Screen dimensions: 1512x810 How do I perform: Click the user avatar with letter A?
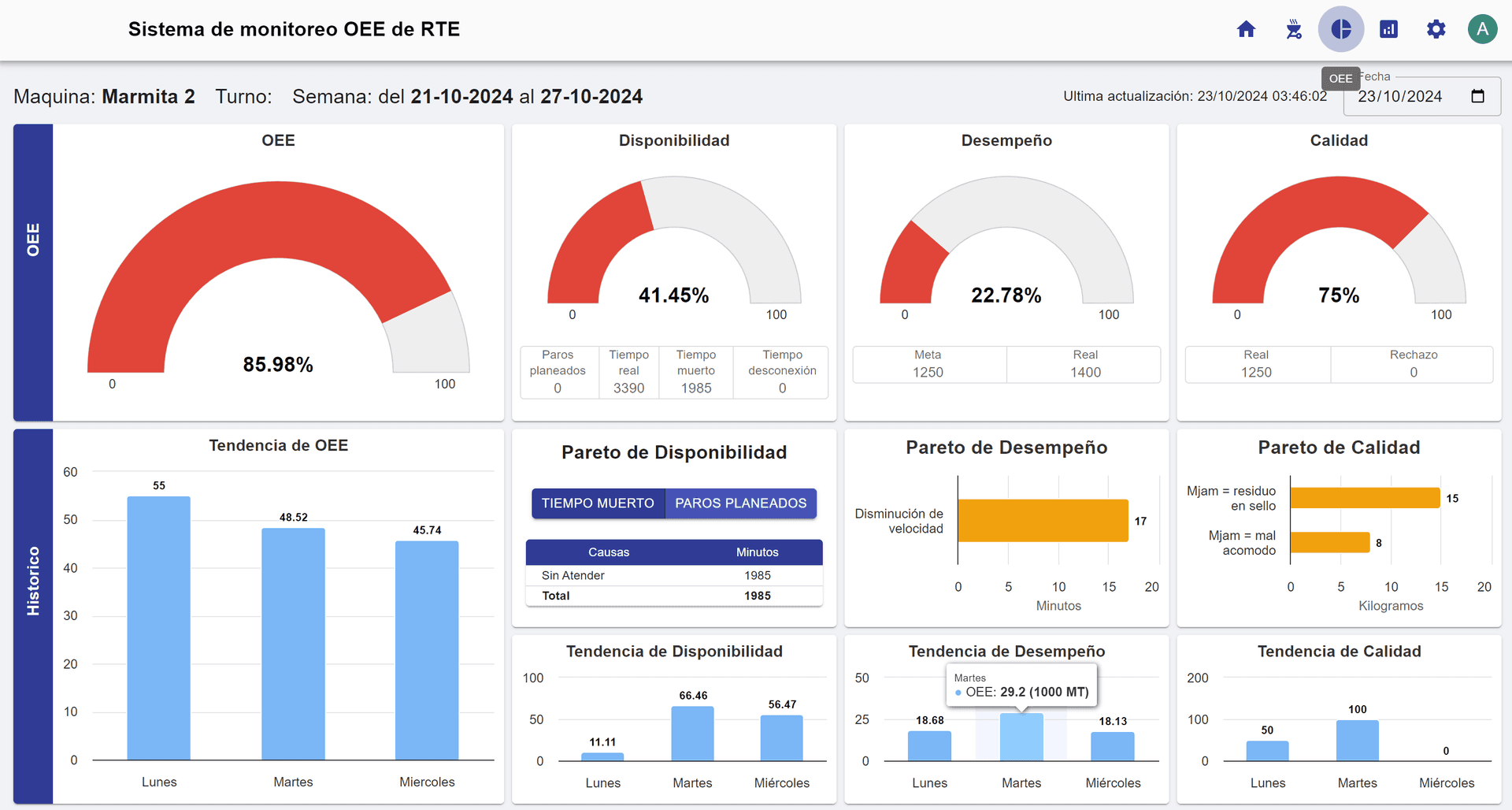coord(1483,28)
